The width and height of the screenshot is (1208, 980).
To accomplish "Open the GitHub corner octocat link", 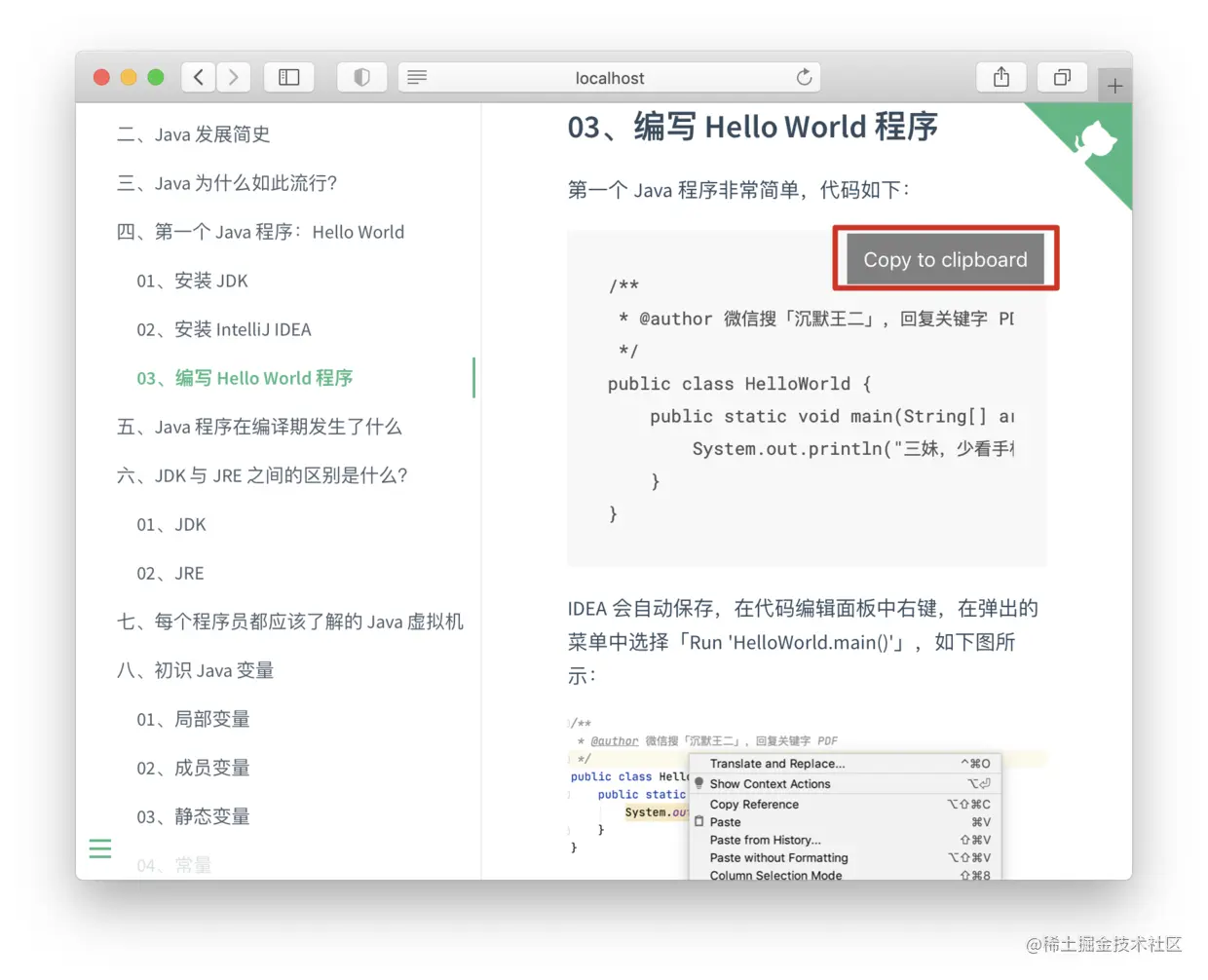I will pos(1096,141).
